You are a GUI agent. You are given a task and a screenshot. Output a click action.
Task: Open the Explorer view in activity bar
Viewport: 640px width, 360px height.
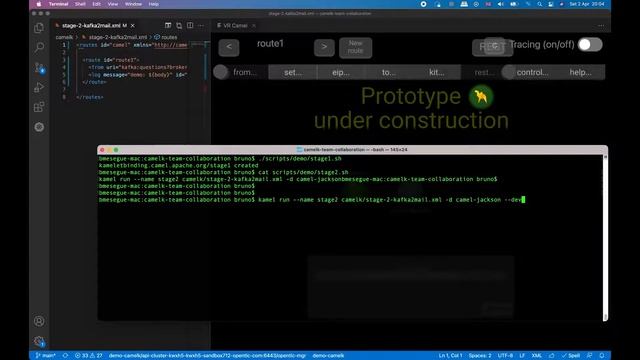(39, 28)
